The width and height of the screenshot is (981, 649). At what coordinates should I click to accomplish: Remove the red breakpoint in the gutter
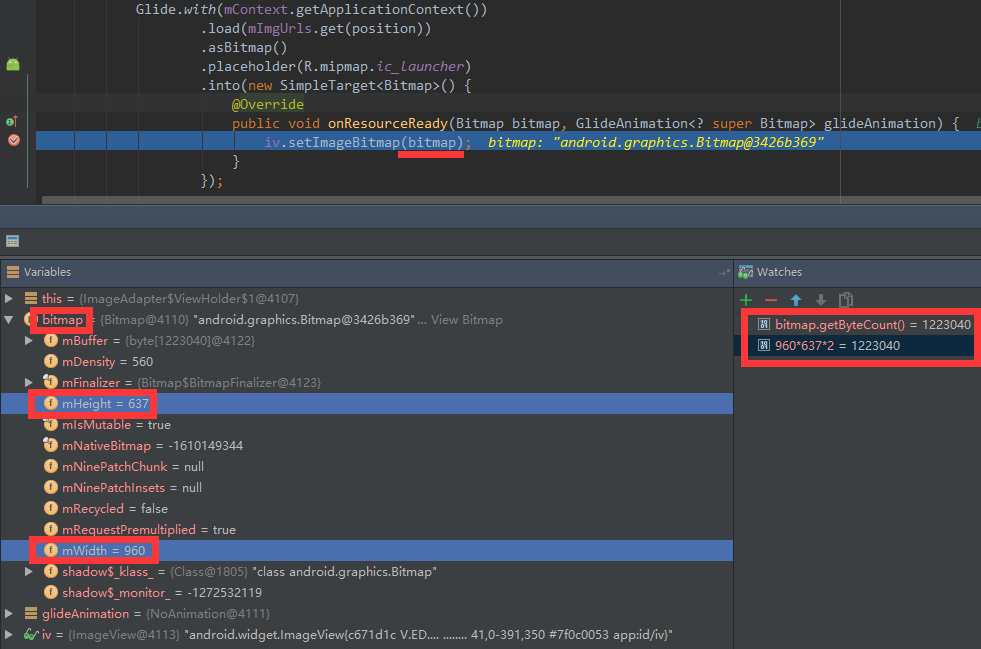14,140
